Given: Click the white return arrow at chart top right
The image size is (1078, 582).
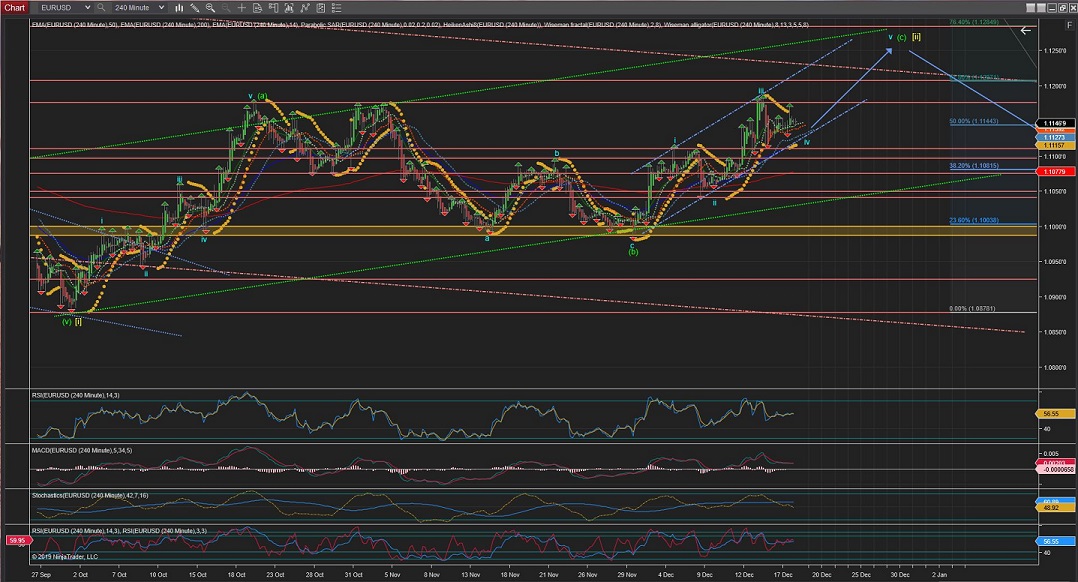Looking at the screenshot, I should click(x=1025, y=30).
